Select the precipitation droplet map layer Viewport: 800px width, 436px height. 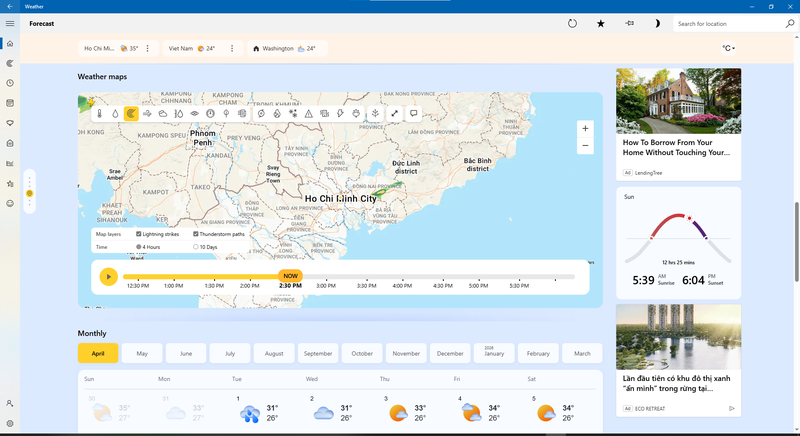[115, 114]
